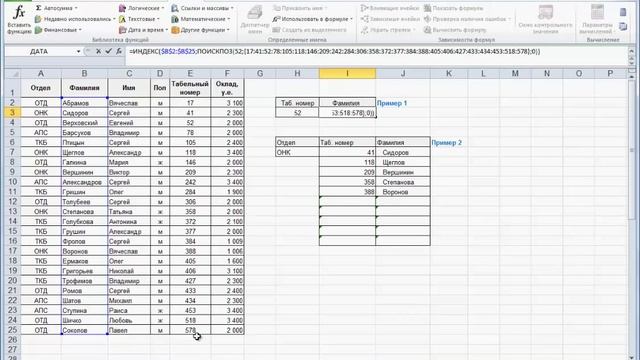Click the Insert Function fx ribbon button
This screenshot has width=640, height=360.
coord(19,19)
